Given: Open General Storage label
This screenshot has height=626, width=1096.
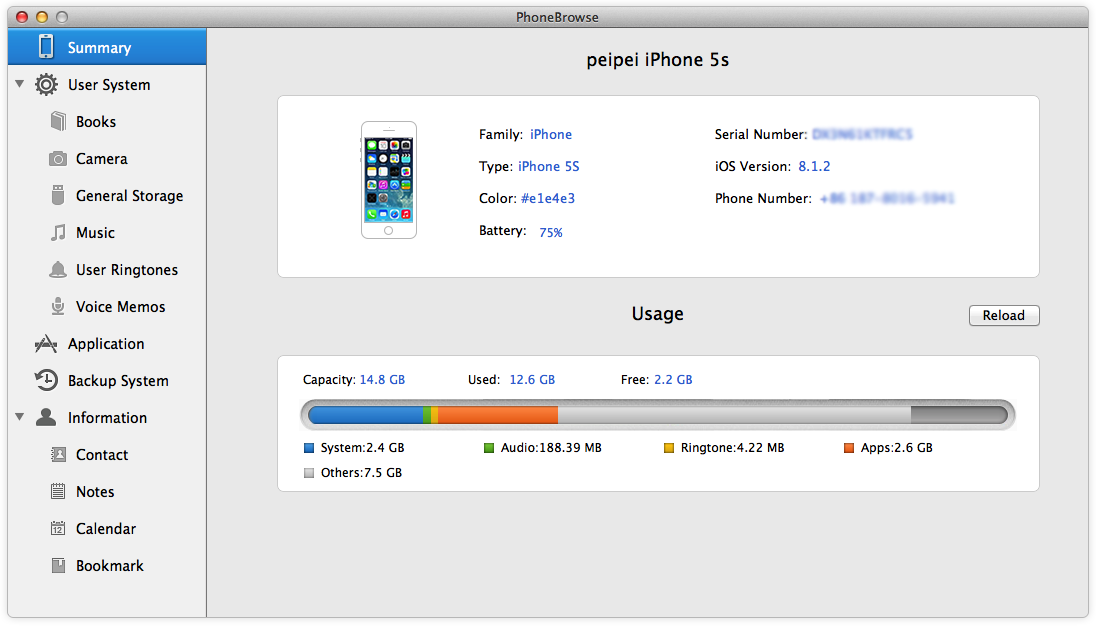Looking at the screenshot, I should click(x=129, y=196).
